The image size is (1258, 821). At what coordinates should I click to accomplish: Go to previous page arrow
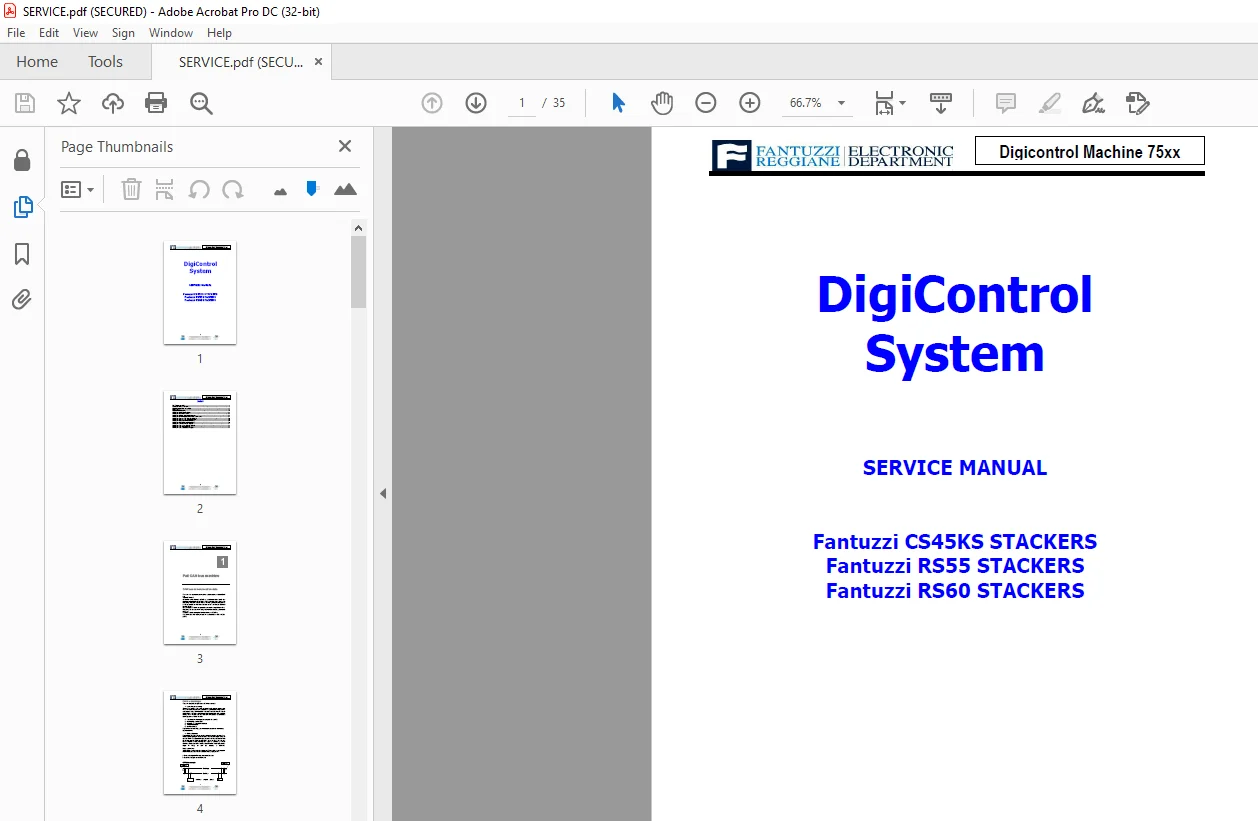(x=432, y=103)
